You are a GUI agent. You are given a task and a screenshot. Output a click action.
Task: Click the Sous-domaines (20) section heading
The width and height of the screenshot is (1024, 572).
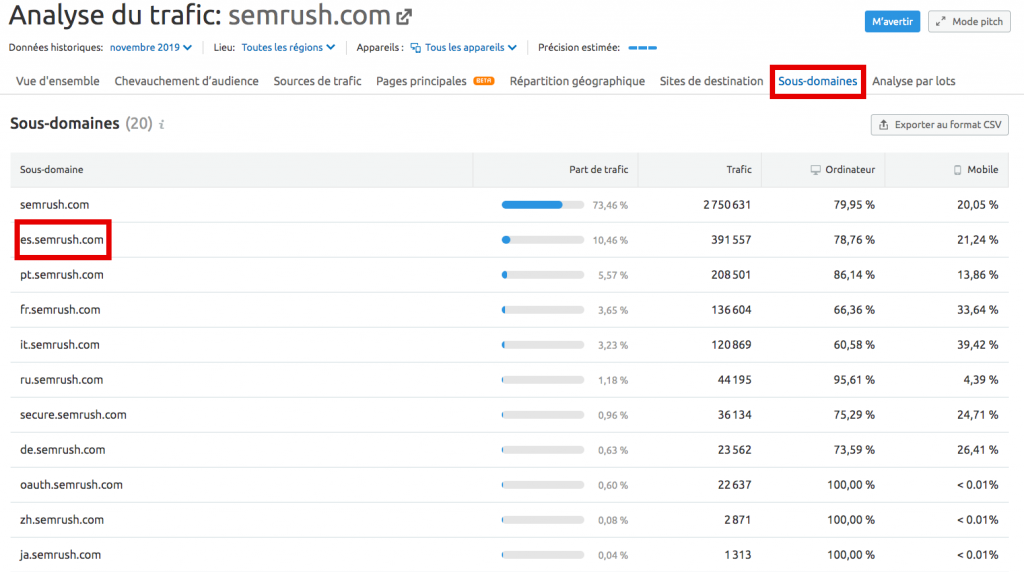[81, 123]
